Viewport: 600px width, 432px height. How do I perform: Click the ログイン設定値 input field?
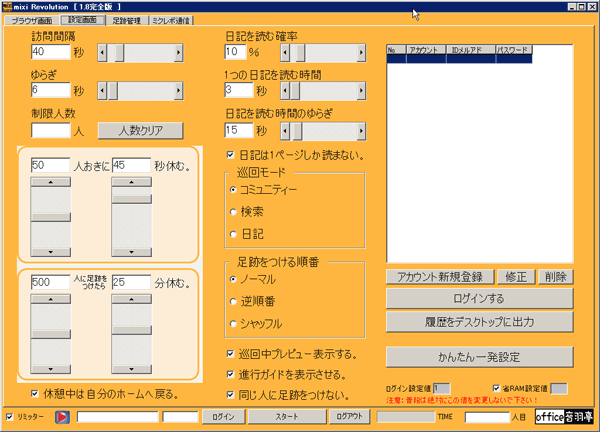pos(442,388)
